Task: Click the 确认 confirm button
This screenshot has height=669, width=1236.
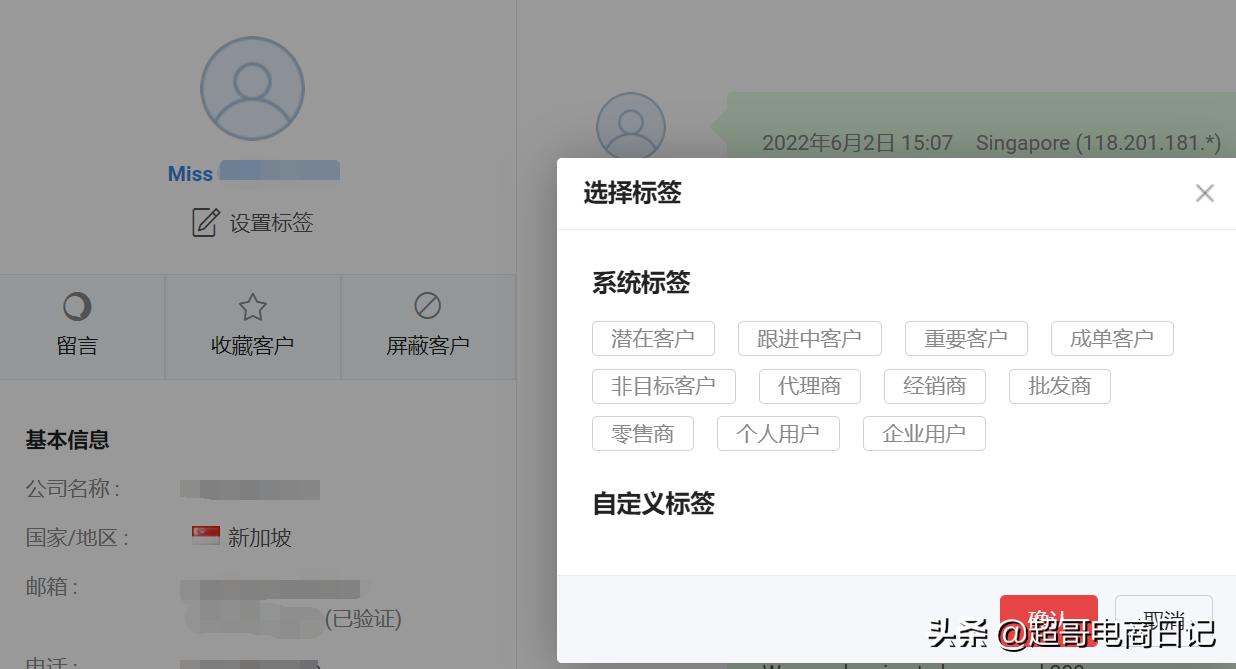Action: [x=1048, y=620]
